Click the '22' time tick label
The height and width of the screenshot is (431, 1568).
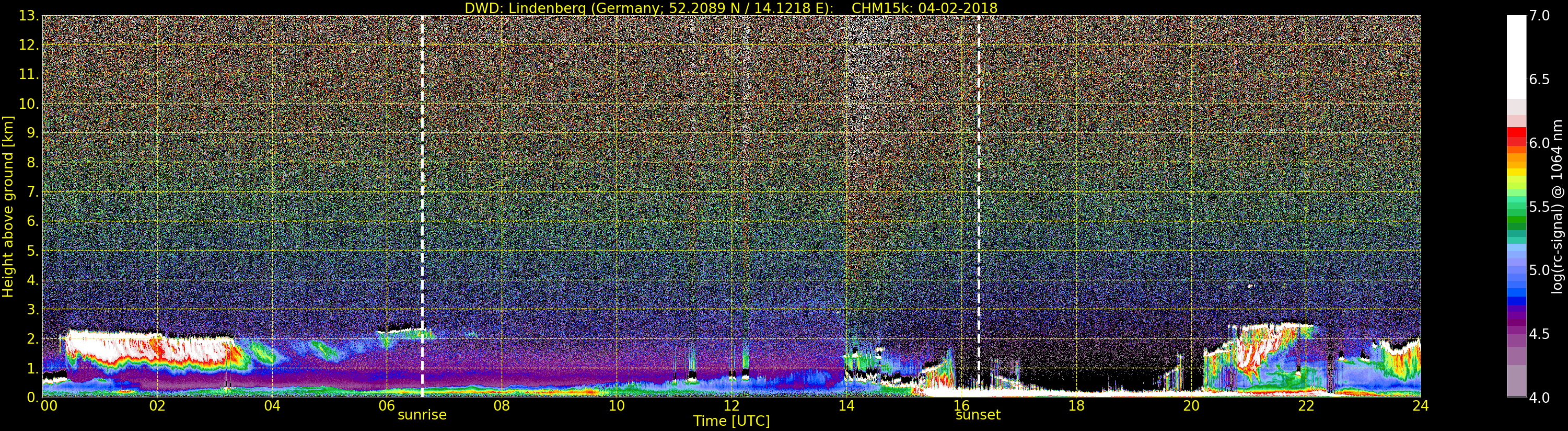pos(1306,405)
